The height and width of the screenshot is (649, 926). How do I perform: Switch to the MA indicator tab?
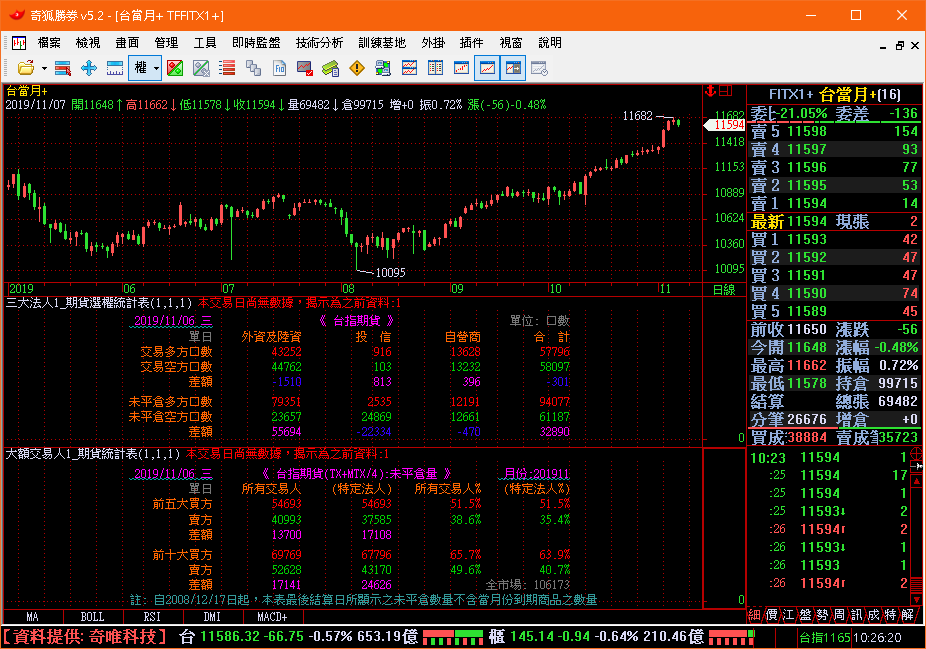(x=33, y=617)
